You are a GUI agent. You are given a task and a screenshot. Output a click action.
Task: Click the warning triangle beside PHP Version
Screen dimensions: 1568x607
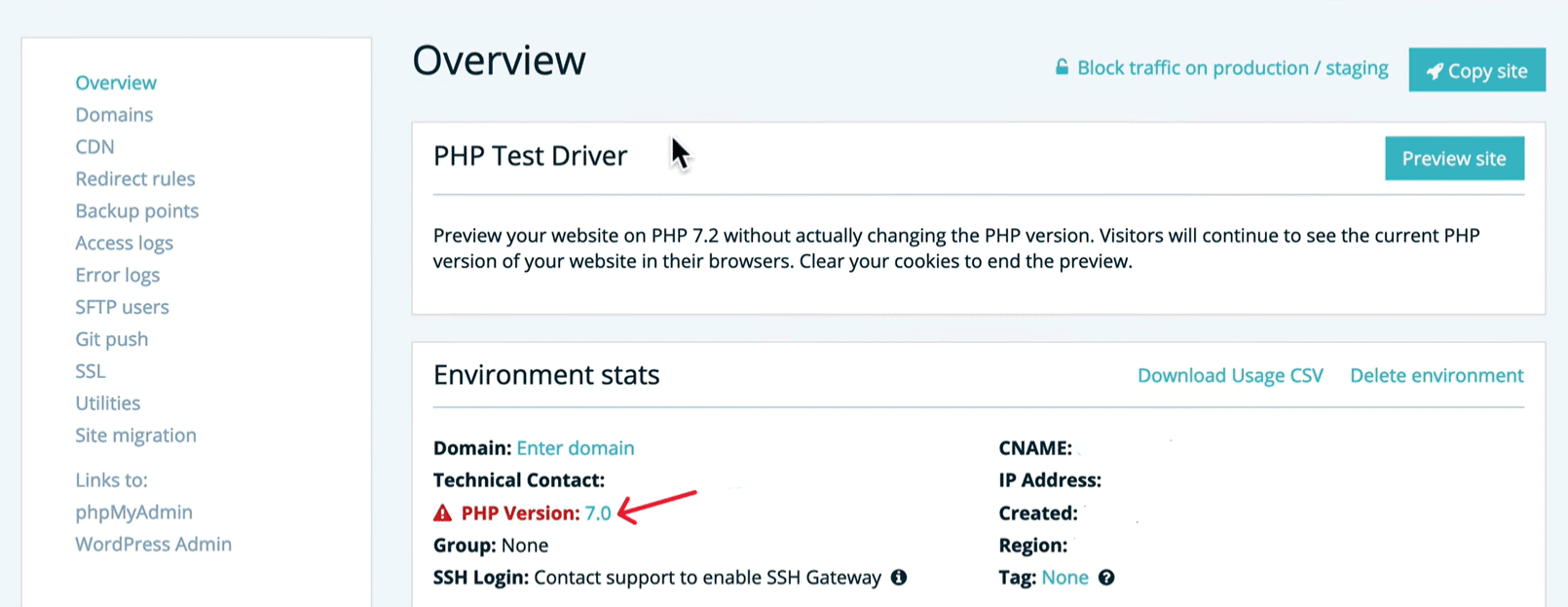point(442,513)
